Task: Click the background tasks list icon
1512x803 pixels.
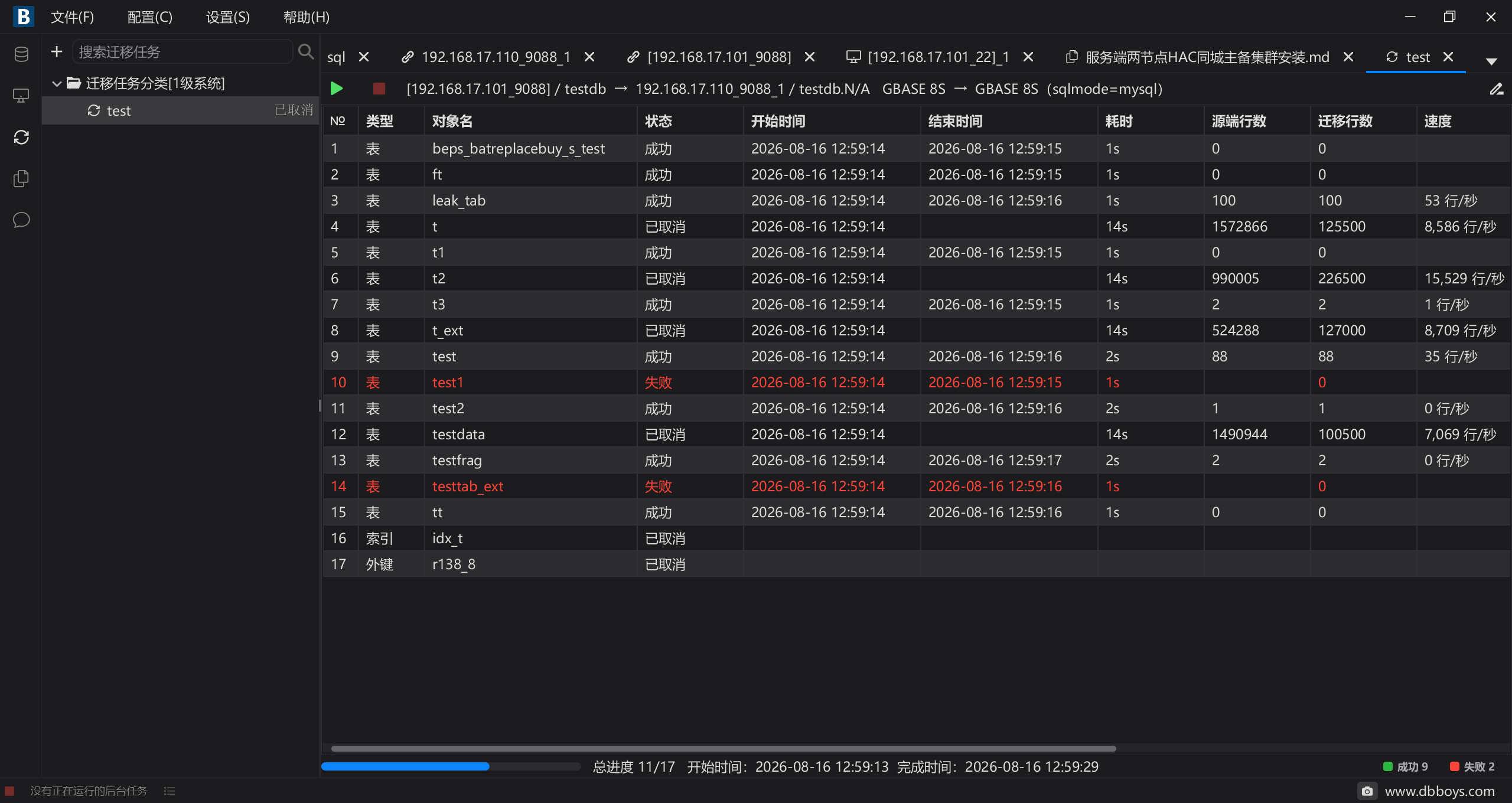Action: 170,791
